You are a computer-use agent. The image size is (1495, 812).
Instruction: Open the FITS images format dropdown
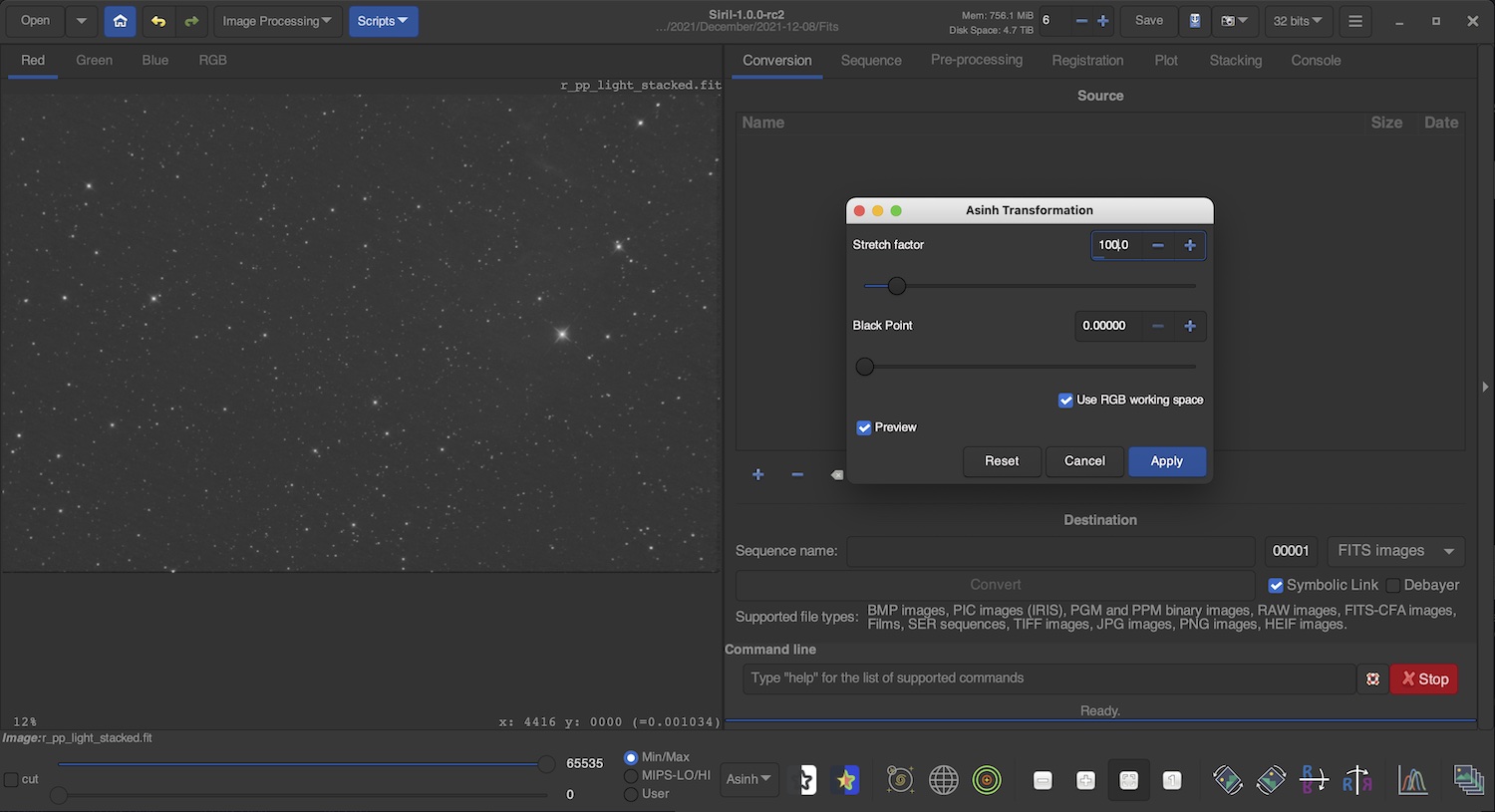(x=1395, y=551)
